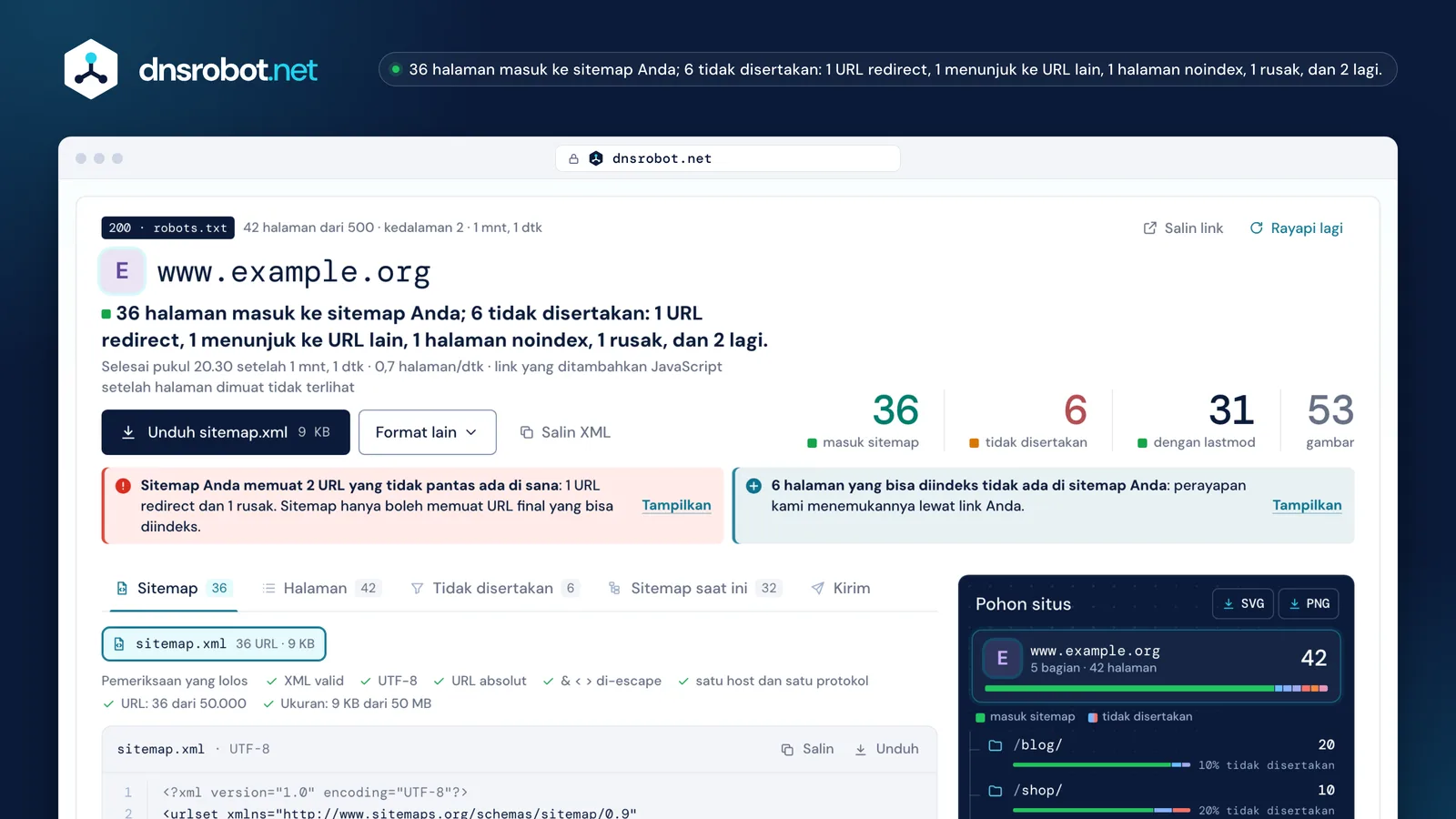Click the Salin XML button

(565, 432)
